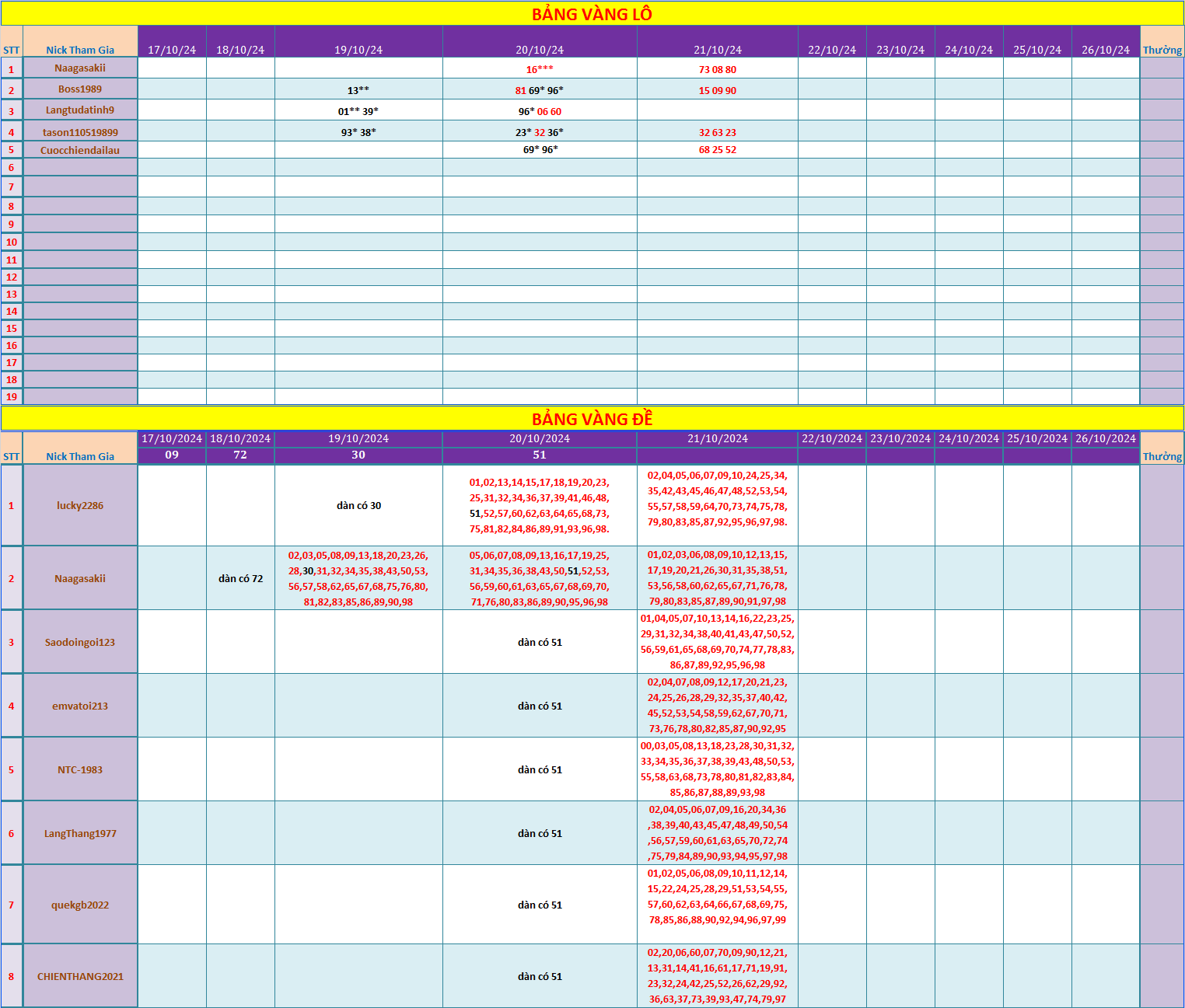
Task: Select the "dàn có 72" cell
Action: tap(240, 578)
